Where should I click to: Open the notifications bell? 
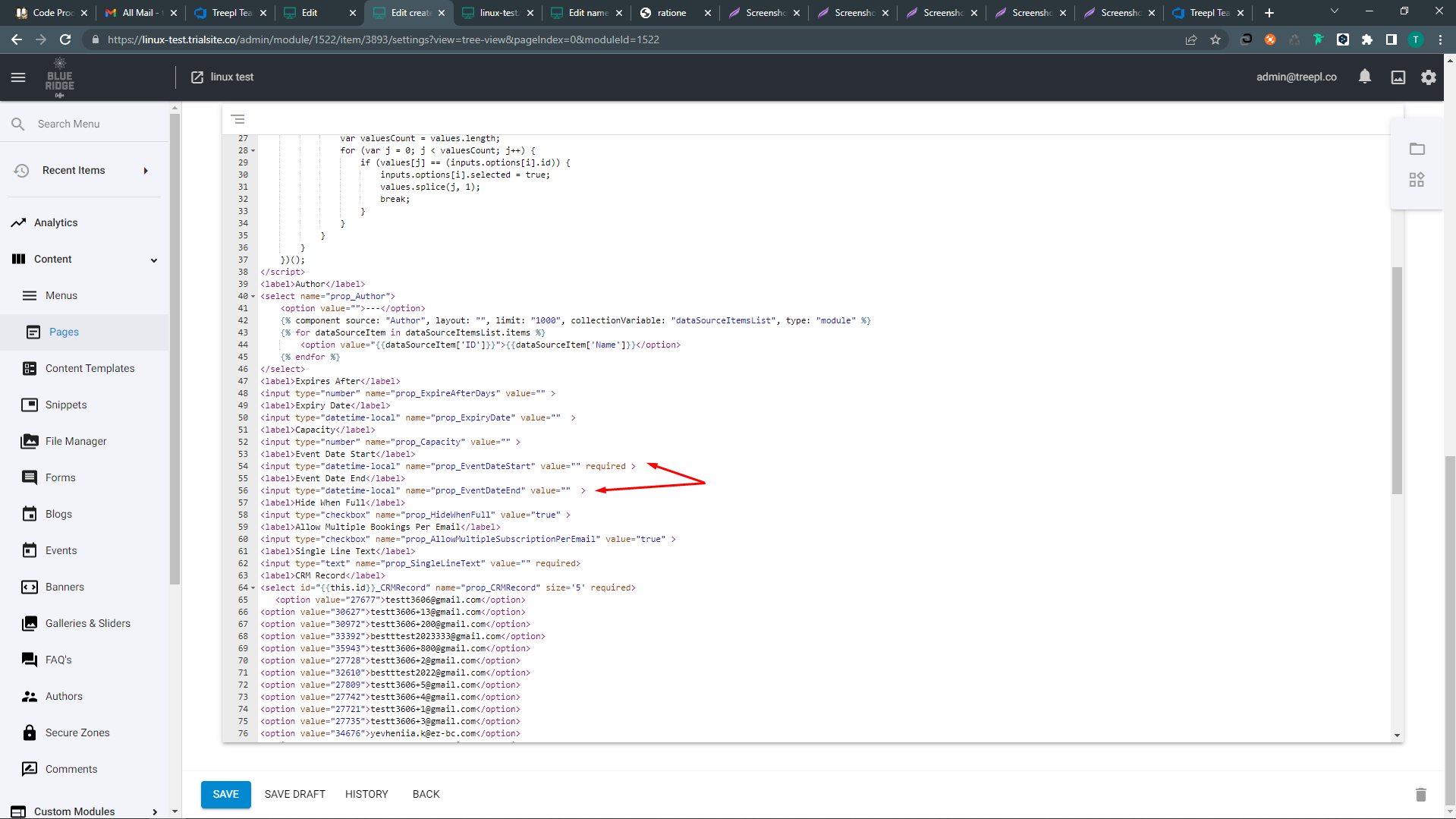pyautogui.click(x=1365, y=77)
